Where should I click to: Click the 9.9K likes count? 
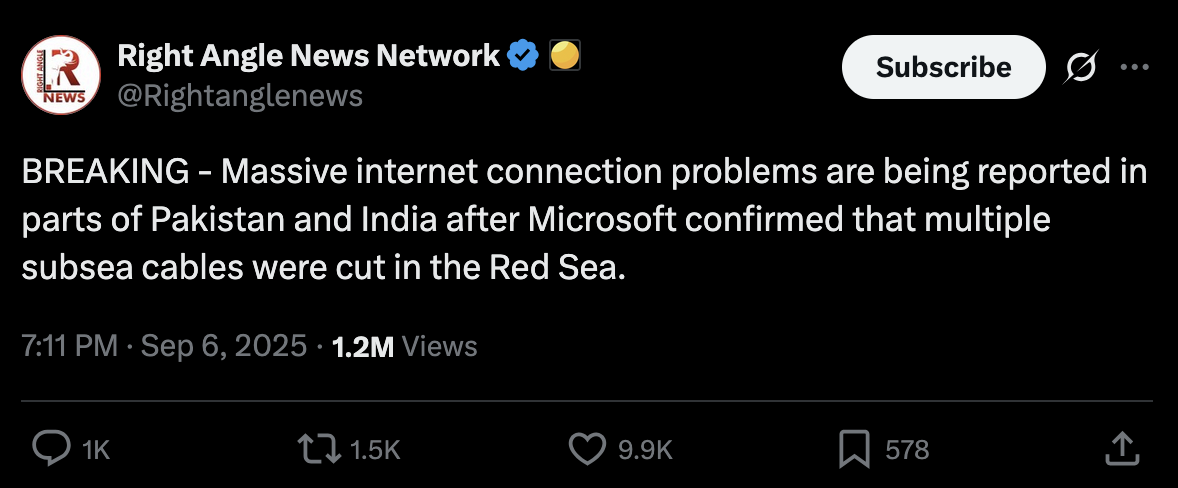[645, 451]
